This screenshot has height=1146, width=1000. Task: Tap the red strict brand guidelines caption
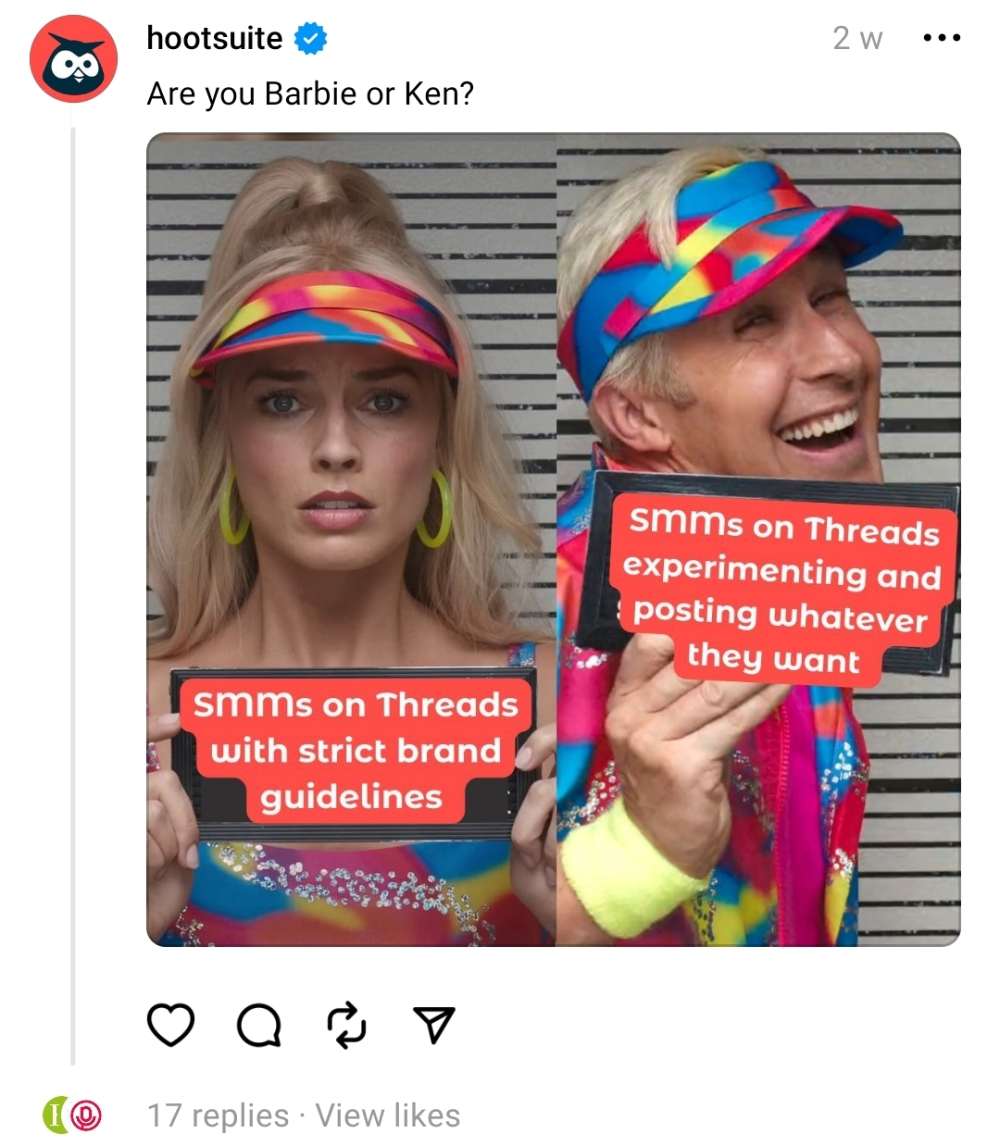pyautogui.click(x=355, y=751)
